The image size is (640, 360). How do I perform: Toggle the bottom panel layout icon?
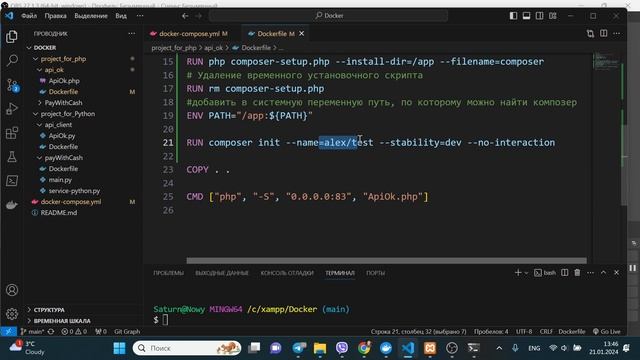(x=527, y=16)
